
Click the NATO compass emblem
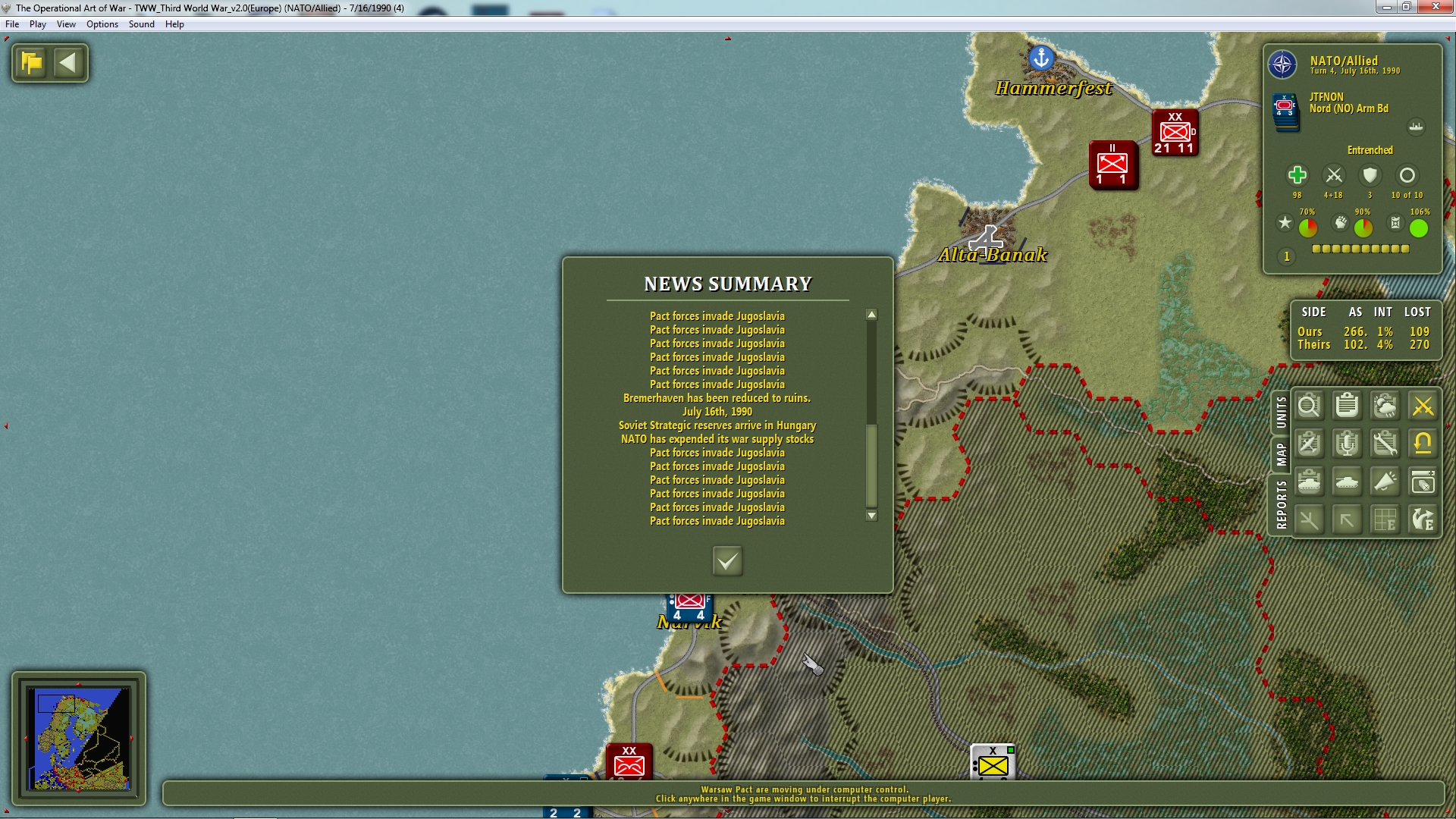(x=1282, y=64)
